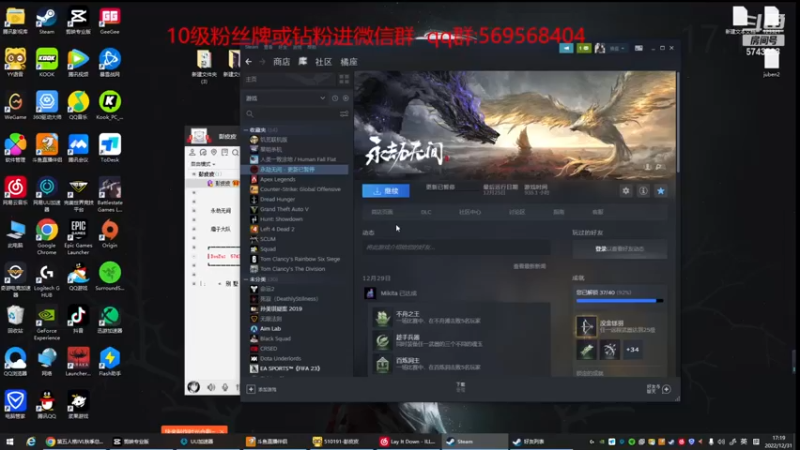
Task: Select Tom Clancy's The Division
Action: click(294, 269)
